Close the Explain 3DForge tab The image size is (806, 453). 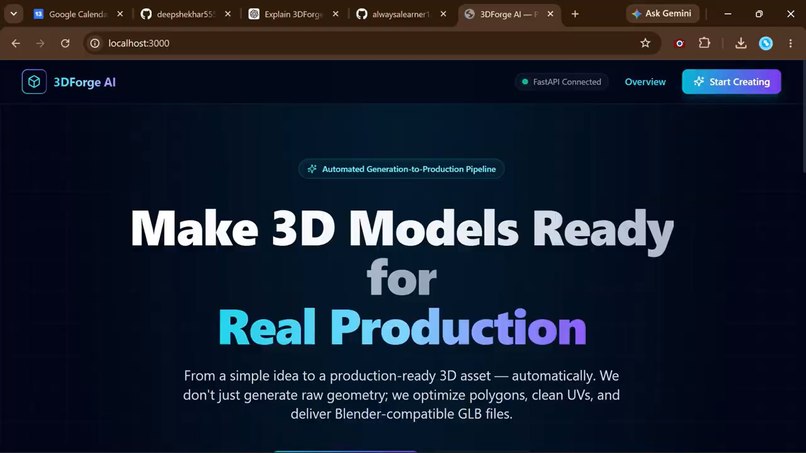336,14
